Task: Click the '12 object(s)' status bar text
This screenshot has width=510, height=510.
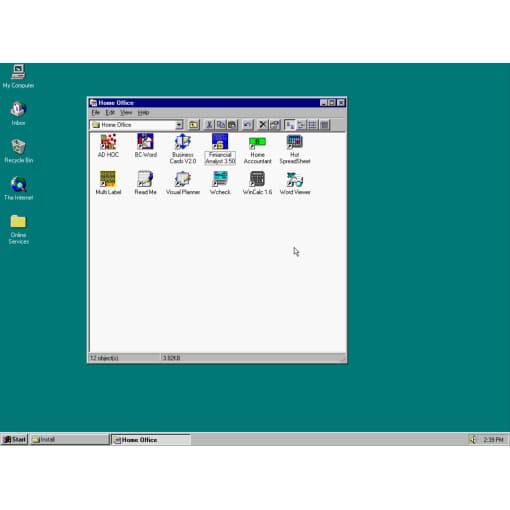Action: (104, 358)
